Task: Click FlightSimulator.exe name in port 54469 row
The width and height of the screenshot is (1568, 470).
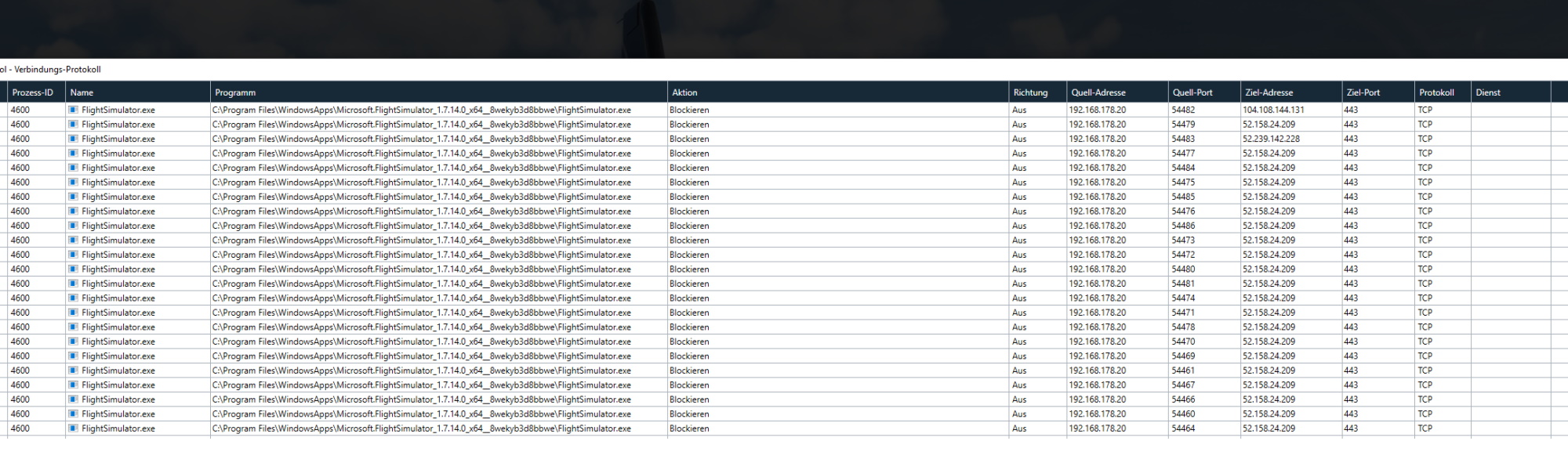Action: [x=118, y=356]
